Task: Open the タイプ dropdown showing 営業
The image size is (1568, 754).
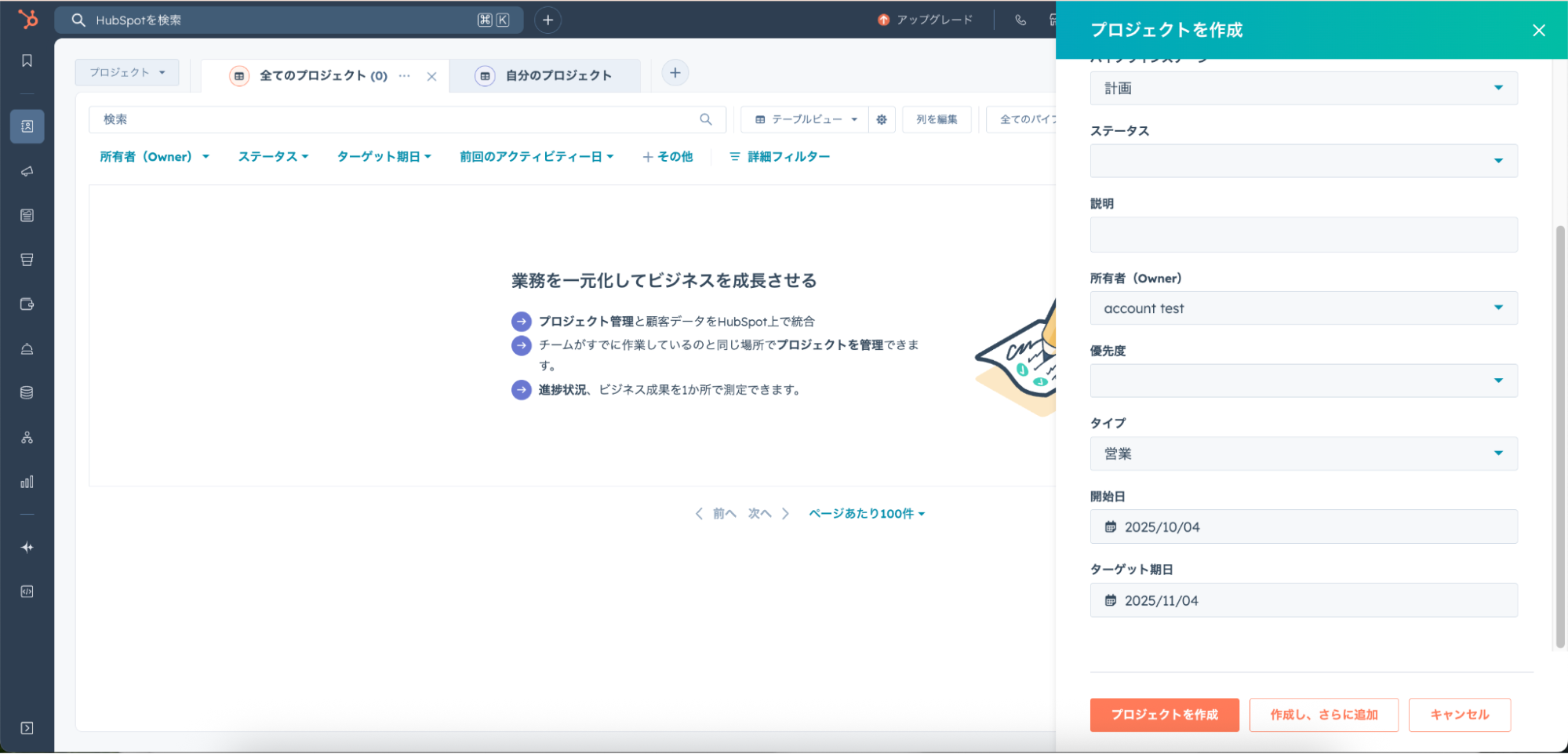Action: point(1303,454)
